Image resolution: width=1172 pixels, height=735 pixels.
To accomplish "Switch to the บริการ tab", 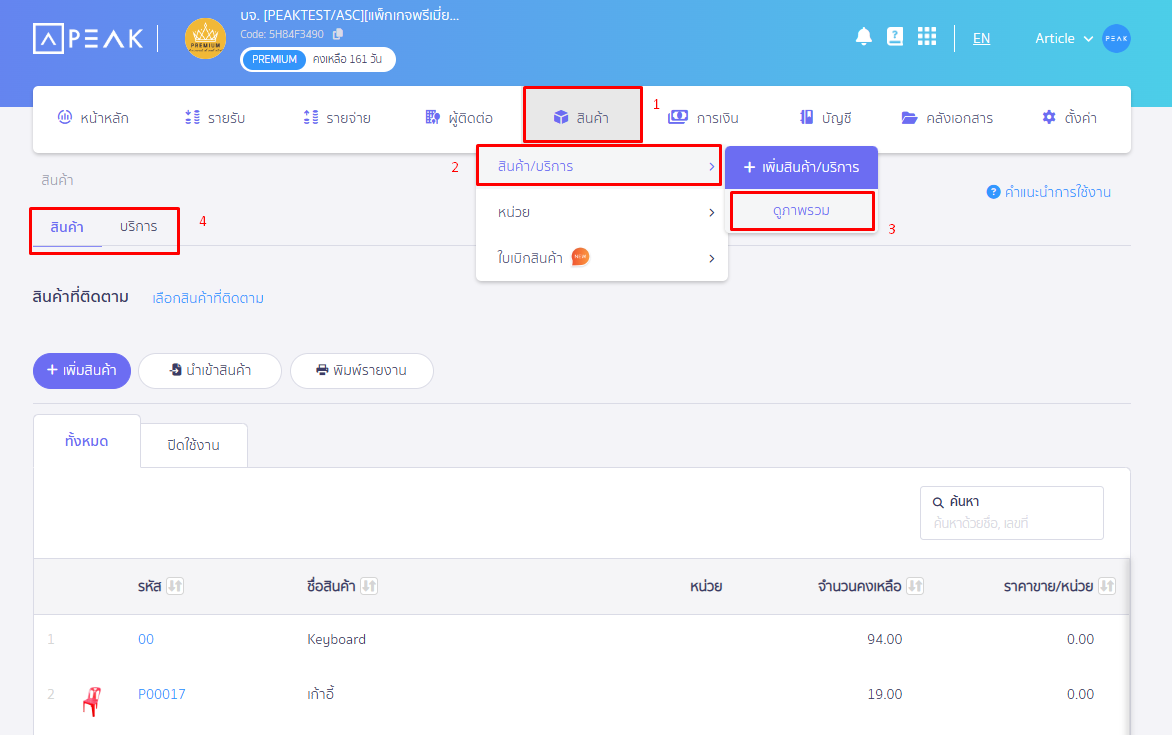I will click(x=138, y=227).
